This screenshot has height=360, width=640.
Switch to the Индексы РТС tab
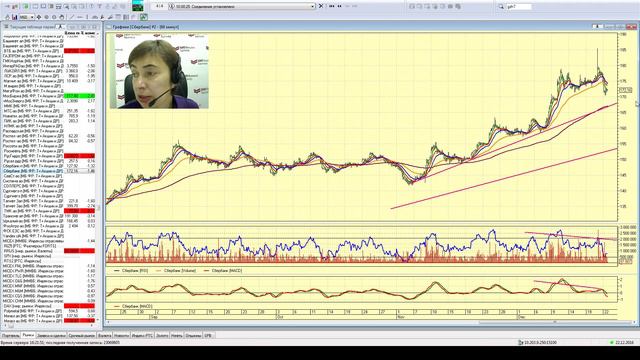point(142,336)
